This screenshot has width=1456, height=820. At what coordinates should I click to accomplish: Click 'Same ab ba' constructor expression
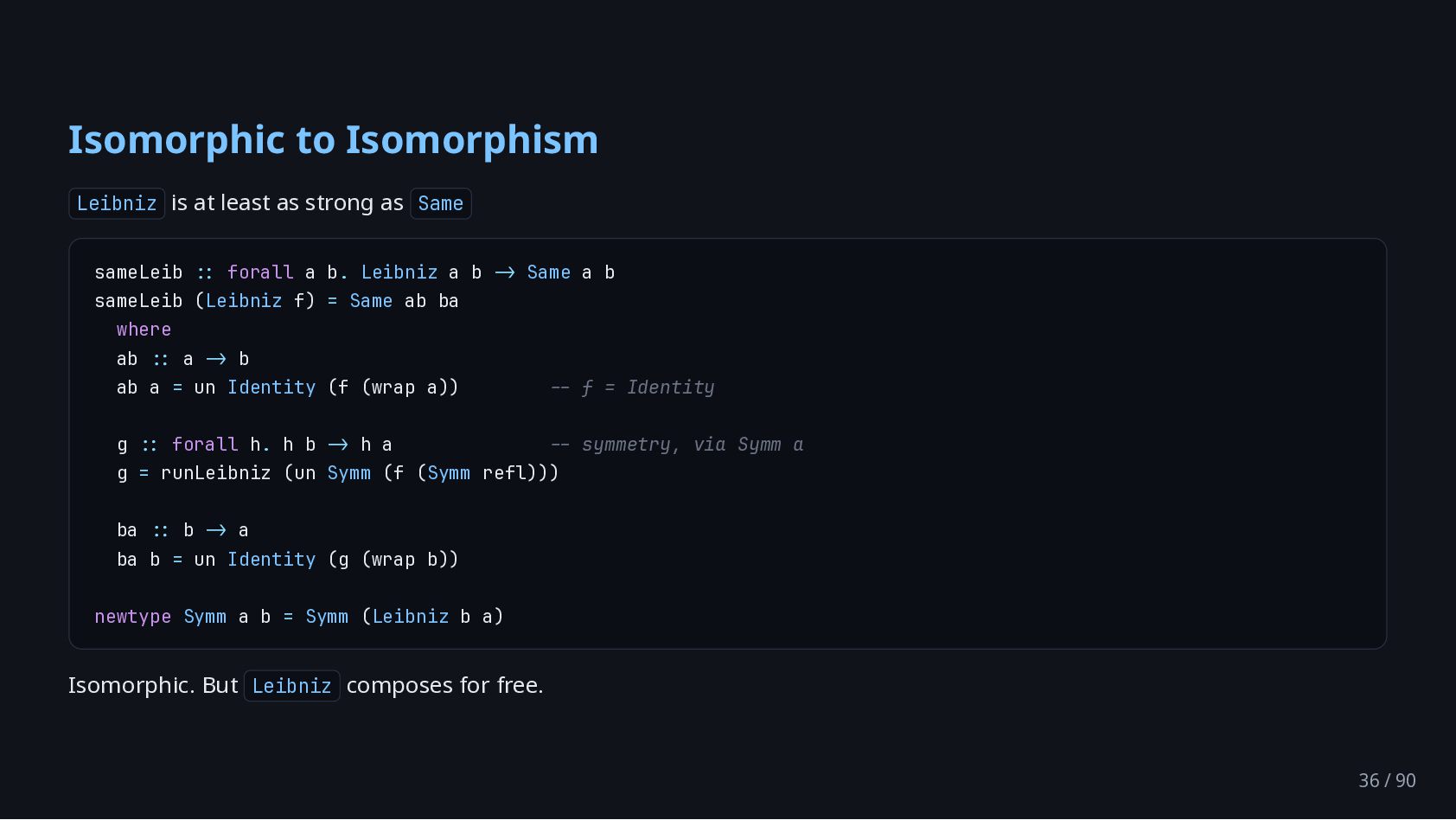[x=404, y=301]
